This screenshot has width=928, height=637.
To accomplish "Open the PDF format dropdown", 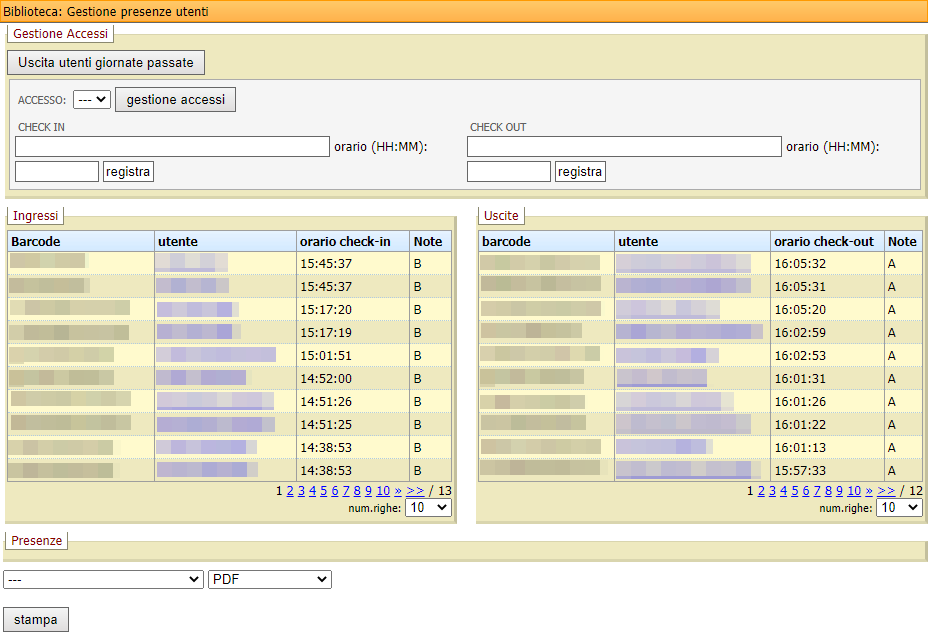I will click(x=269, y=580).
